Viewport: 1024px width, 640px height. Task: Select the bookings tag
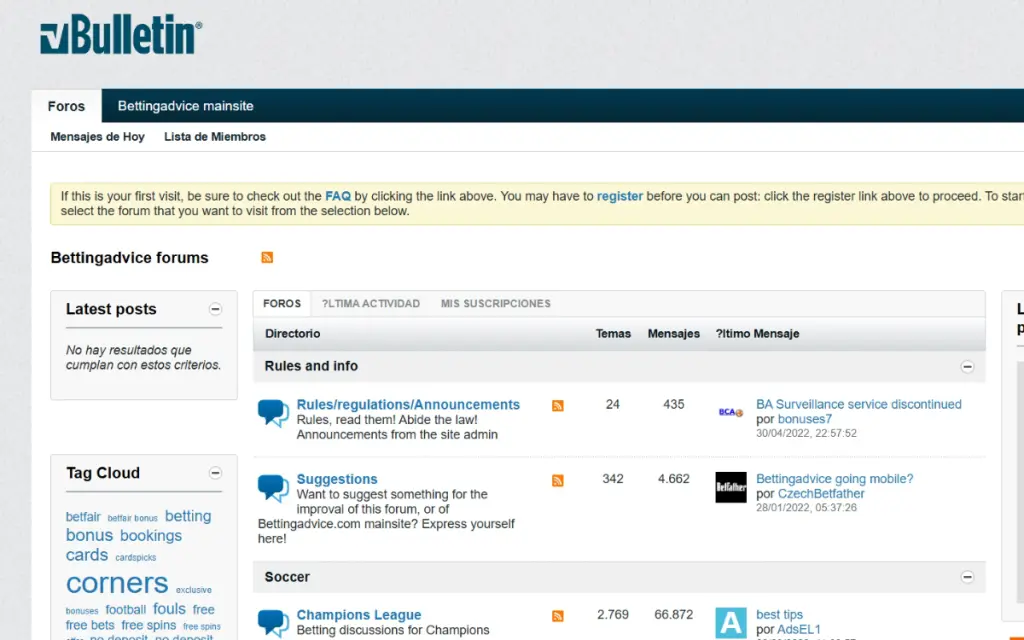coord(151,536)
